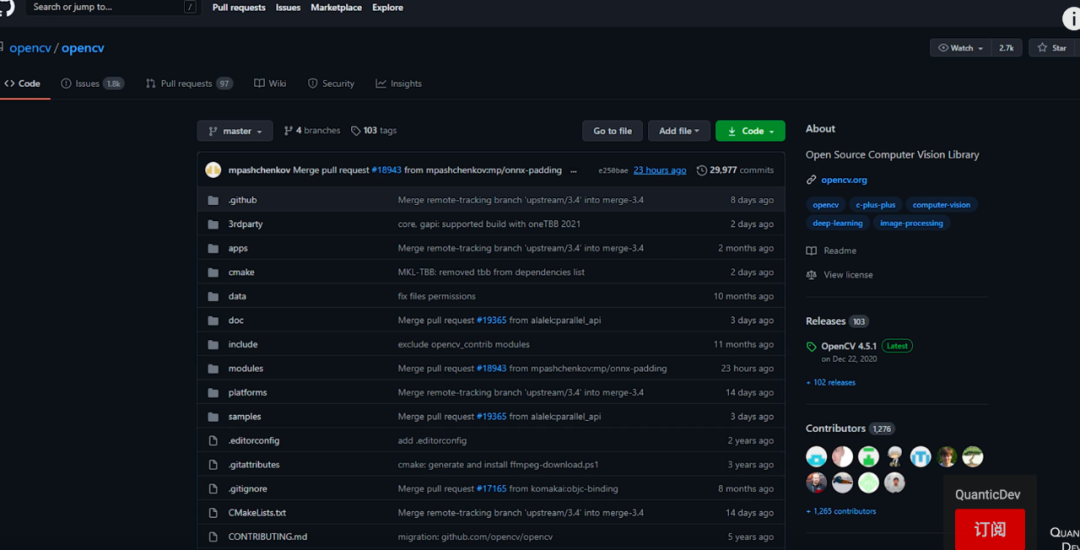Viewport: 1080px width, 550px height.
Task: Open the Insights tab
Action: (399, 83)
